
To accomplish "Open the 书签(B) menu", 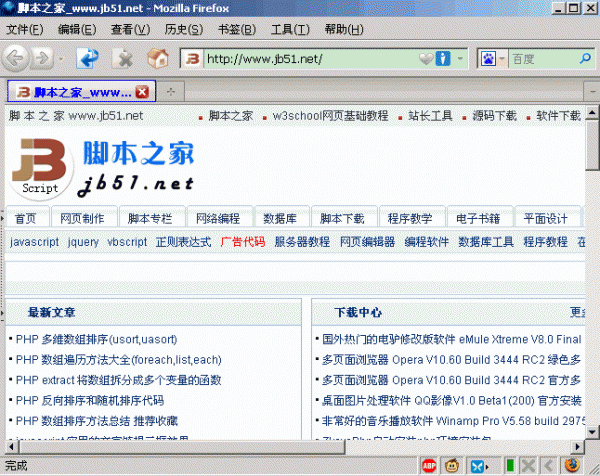I will [237, 29].
